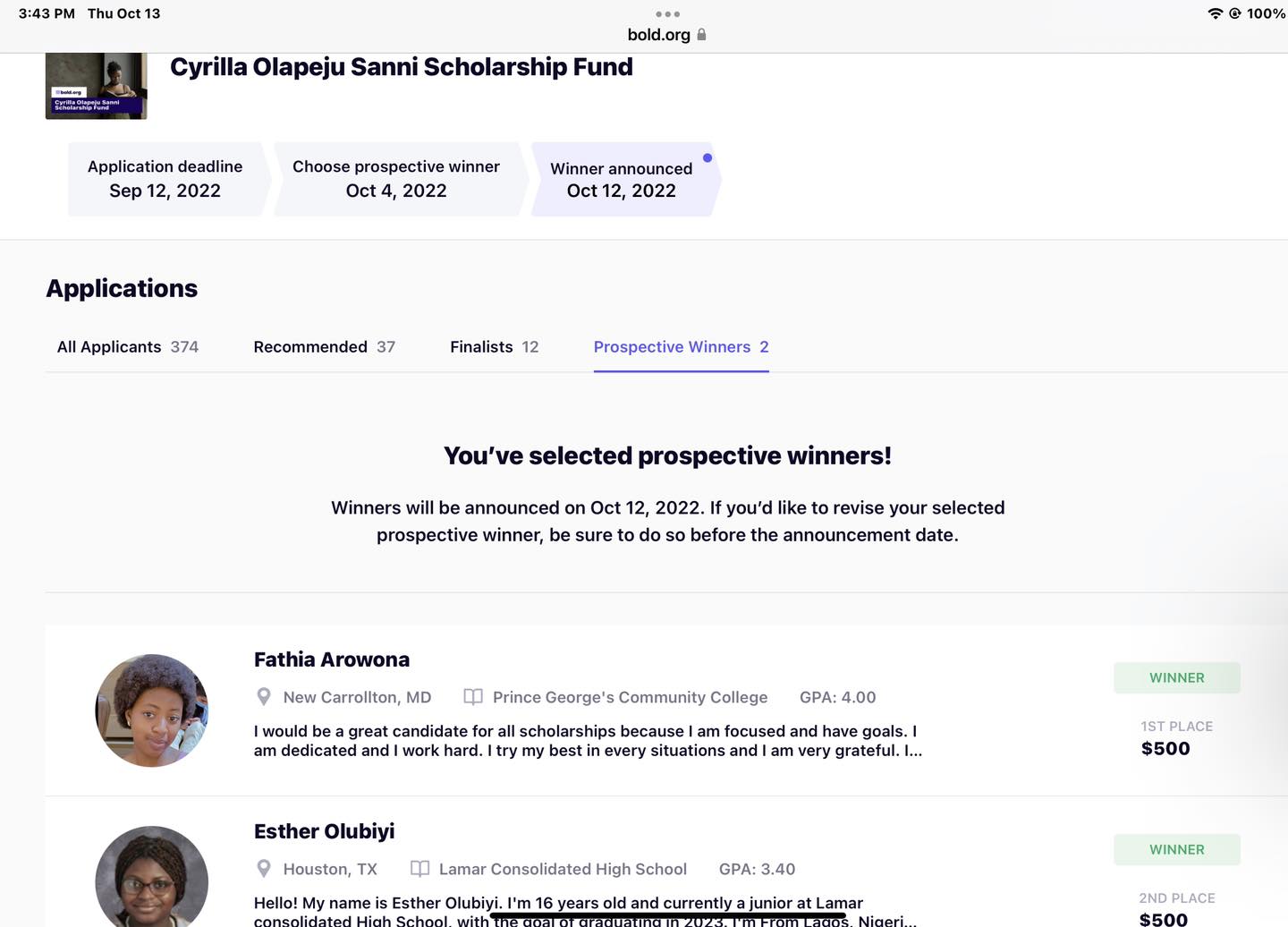Click the blue dot on Winner announced step
The width and height of the screenshot is (1288, 927).
pyautogui.click(x=708, y=158)
